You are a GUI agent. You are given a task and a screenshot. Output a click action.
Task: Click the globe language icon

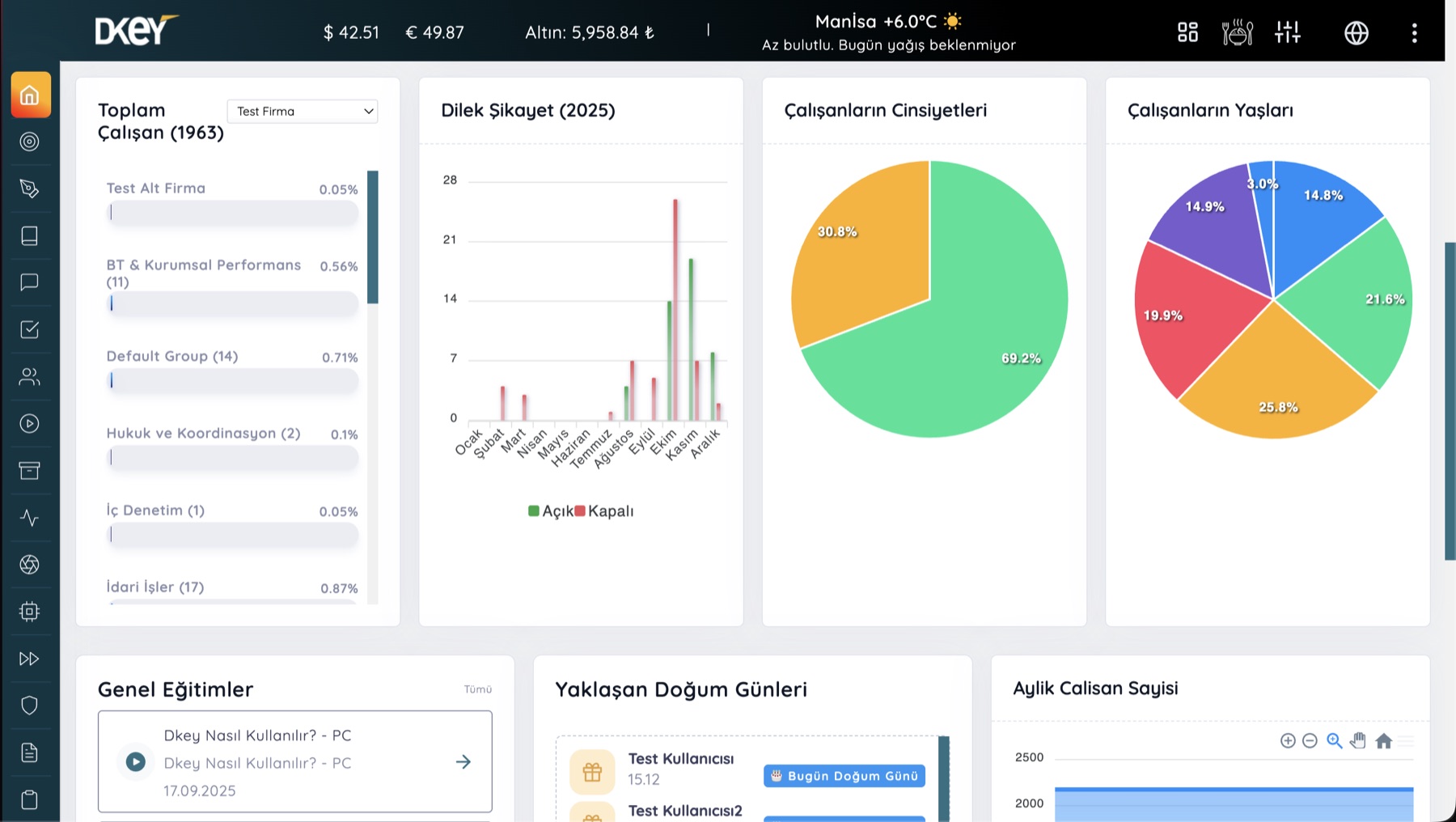tap(1357, 33)
